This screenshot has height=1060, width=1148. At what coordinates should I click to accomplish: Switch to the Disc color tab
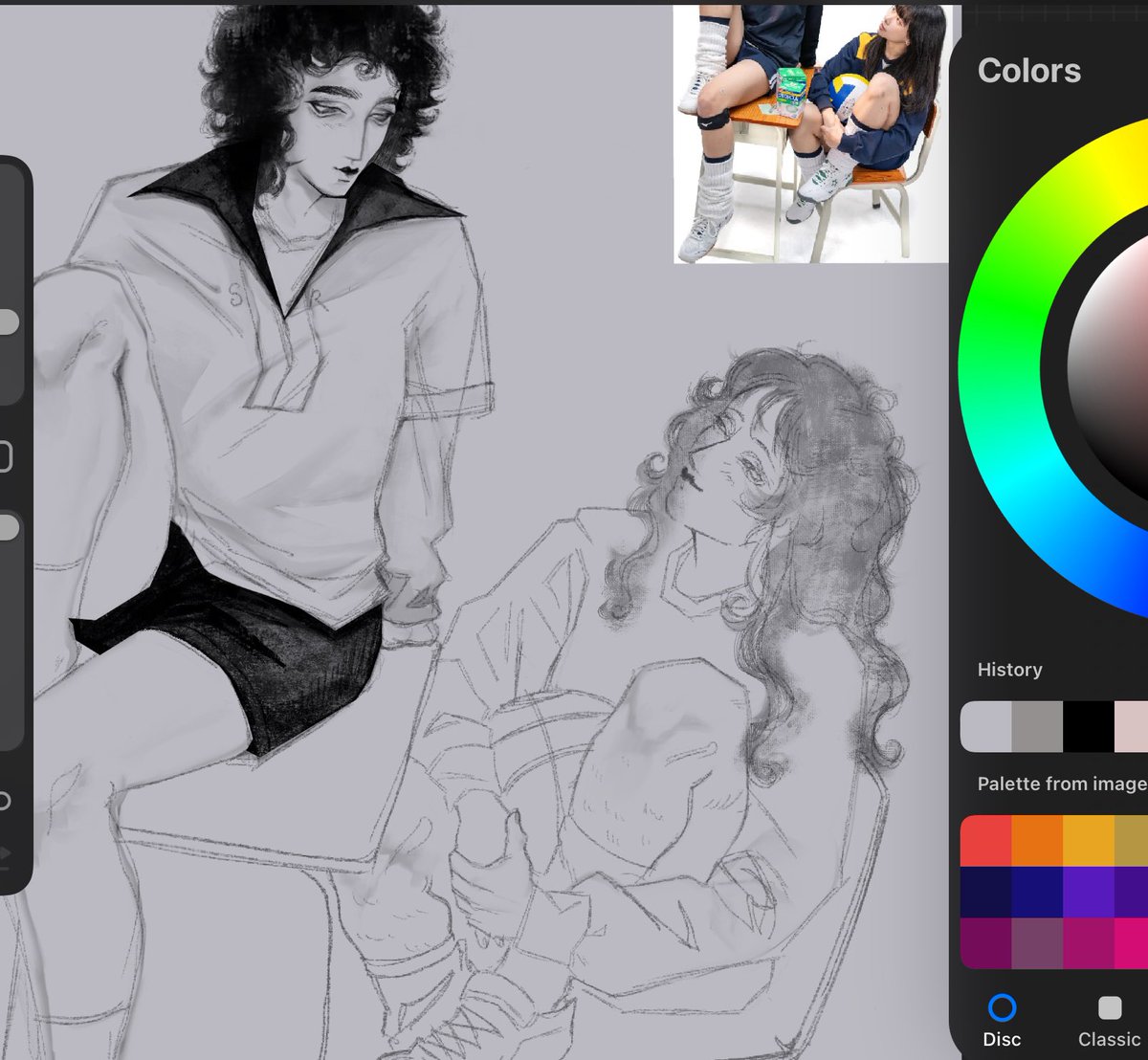pyautogui.click(x=1002, y=1021)
